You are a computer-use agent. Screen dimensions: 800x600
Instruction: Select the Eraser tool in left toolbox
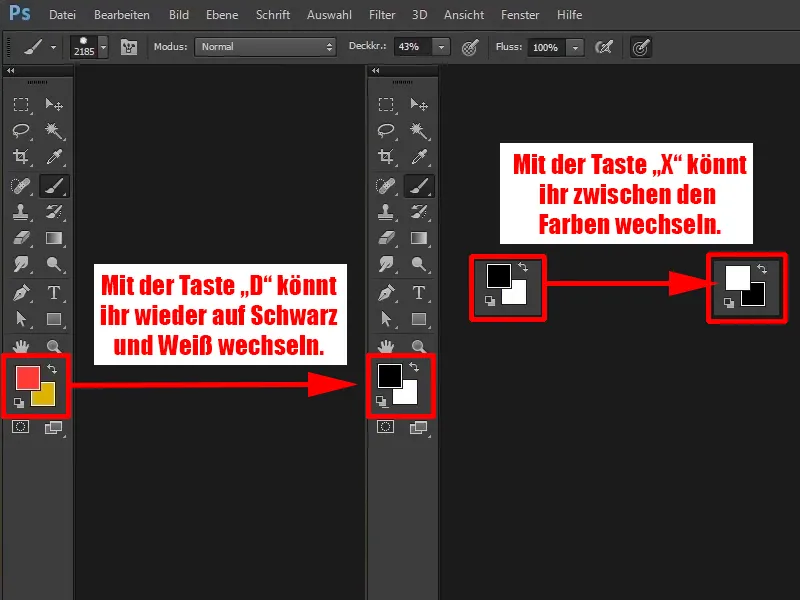(21, 238)
